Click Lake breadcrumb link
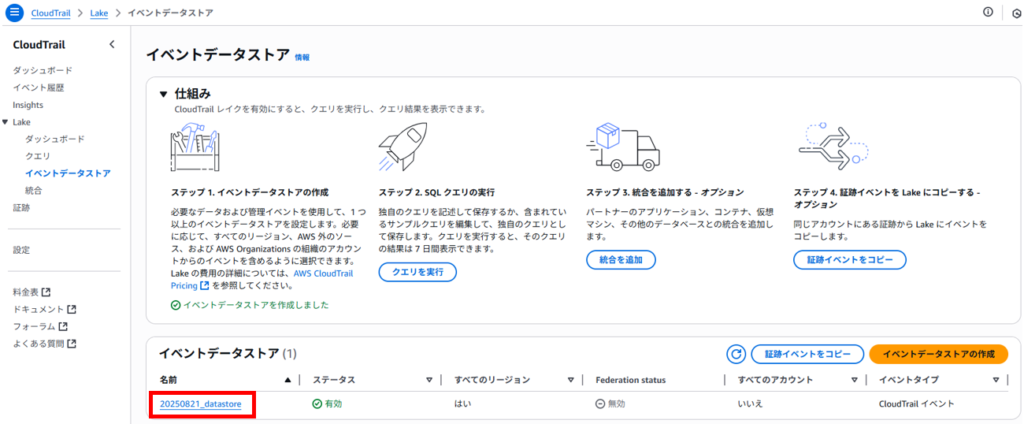This screenshot has height=424, width=1024. (x=99, y=12)
